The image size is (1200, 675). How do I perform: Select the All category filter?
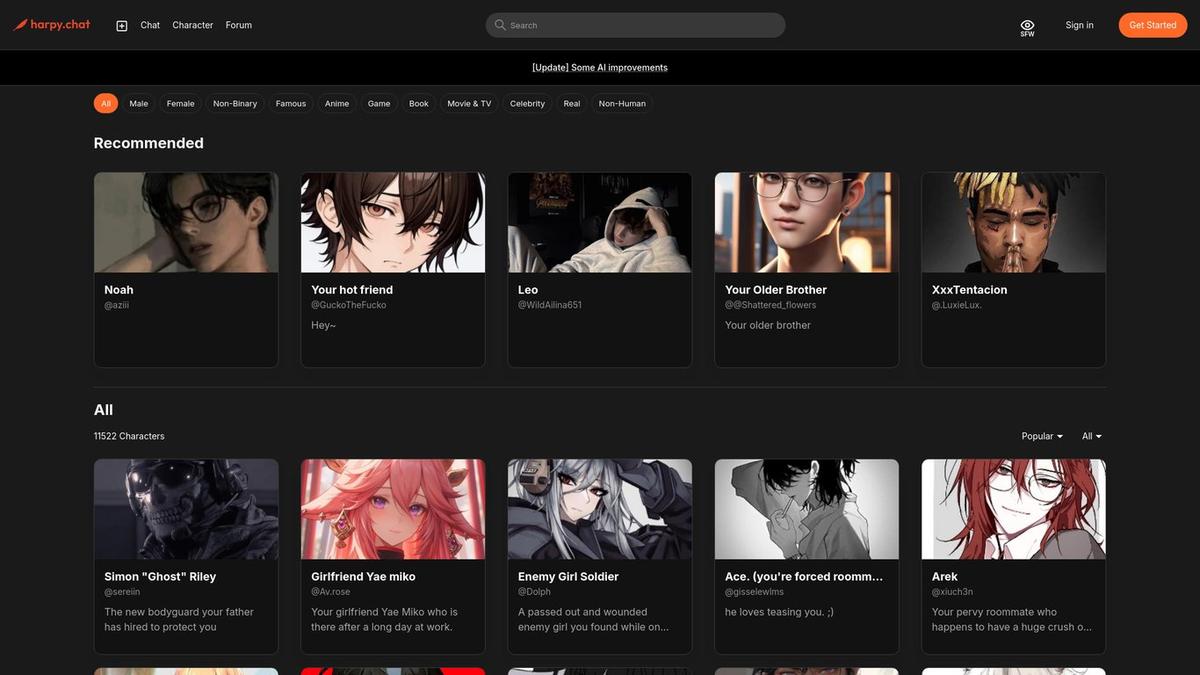click(x=106, y=103)
